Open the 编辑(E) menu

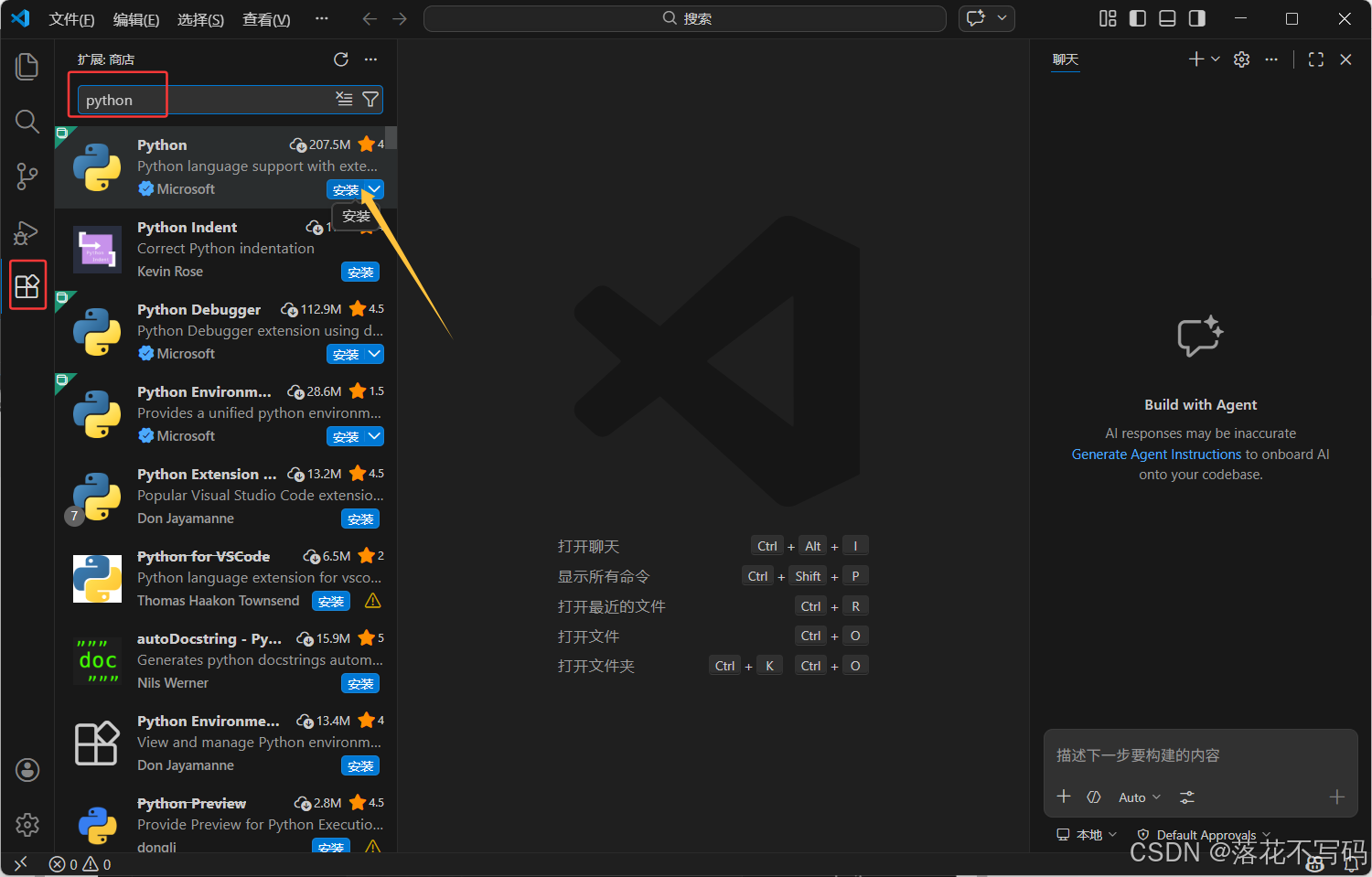(x=136, y=19)
